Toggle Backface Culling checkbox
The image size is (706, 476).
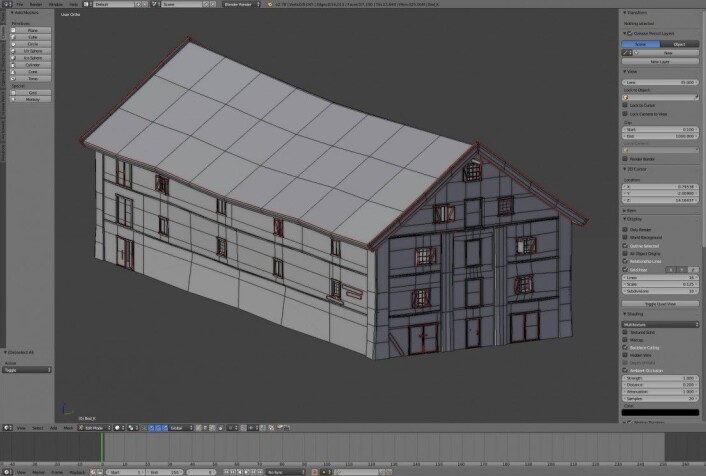pyautogui.click(x=625, y=347)
